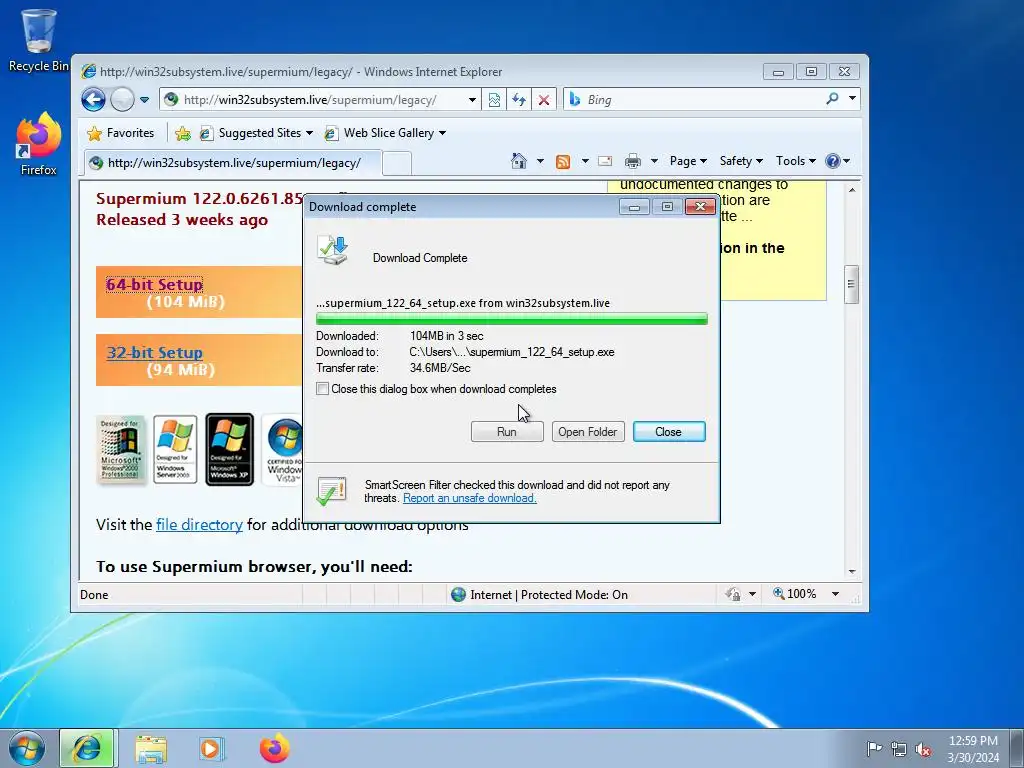
Task: Click the Download Complete icon in dialog
Action: click(332, 251)
